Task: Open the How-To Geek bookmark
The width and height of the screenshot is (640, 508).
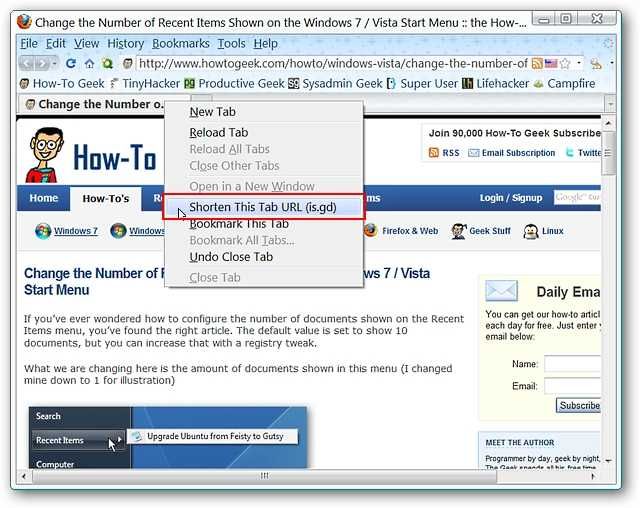Action: click(x=62, y=84)
